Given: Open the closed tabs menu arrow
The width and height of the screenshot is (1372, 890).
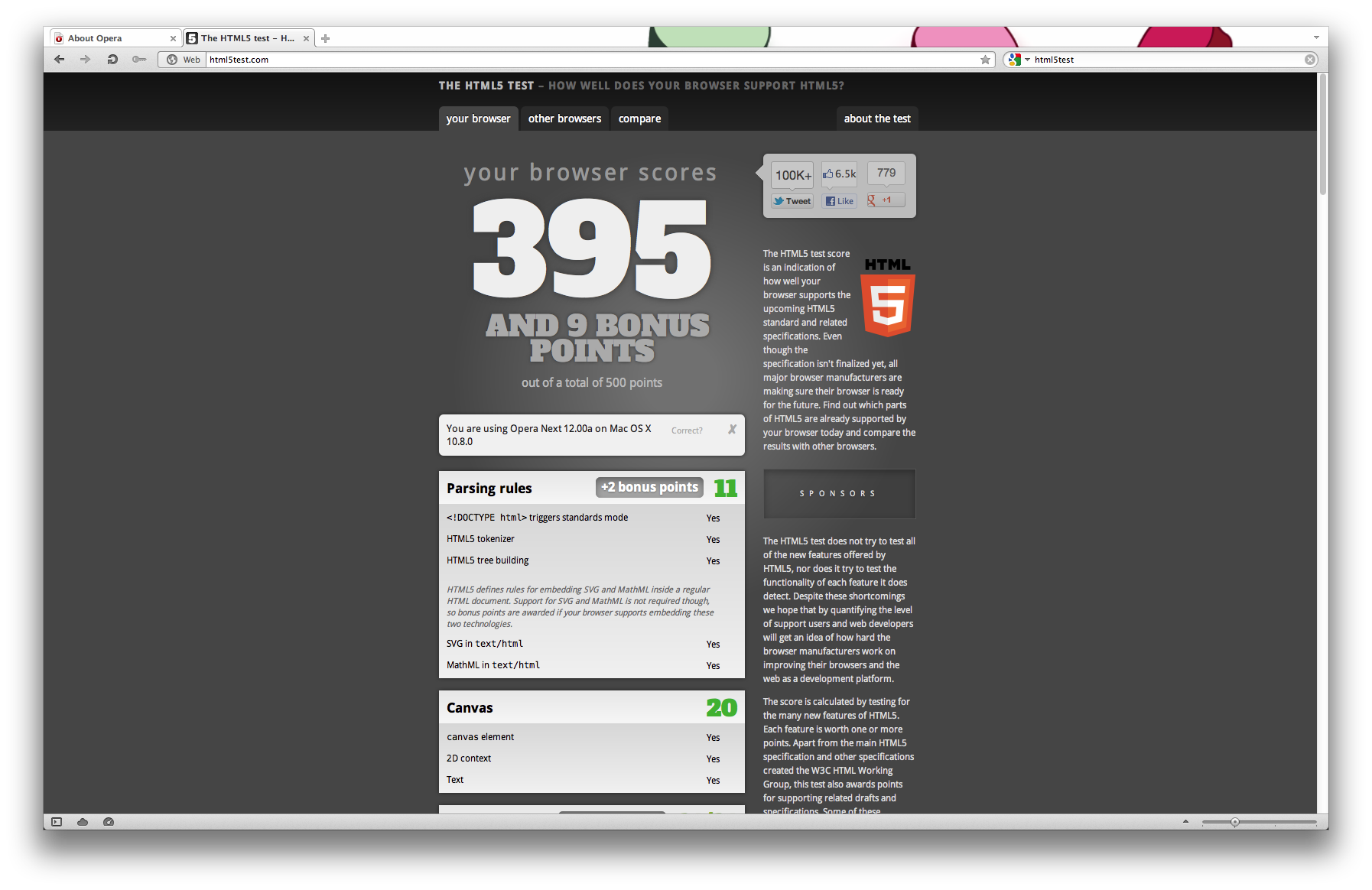Looking at the screenshot, I should (1316, 37).
